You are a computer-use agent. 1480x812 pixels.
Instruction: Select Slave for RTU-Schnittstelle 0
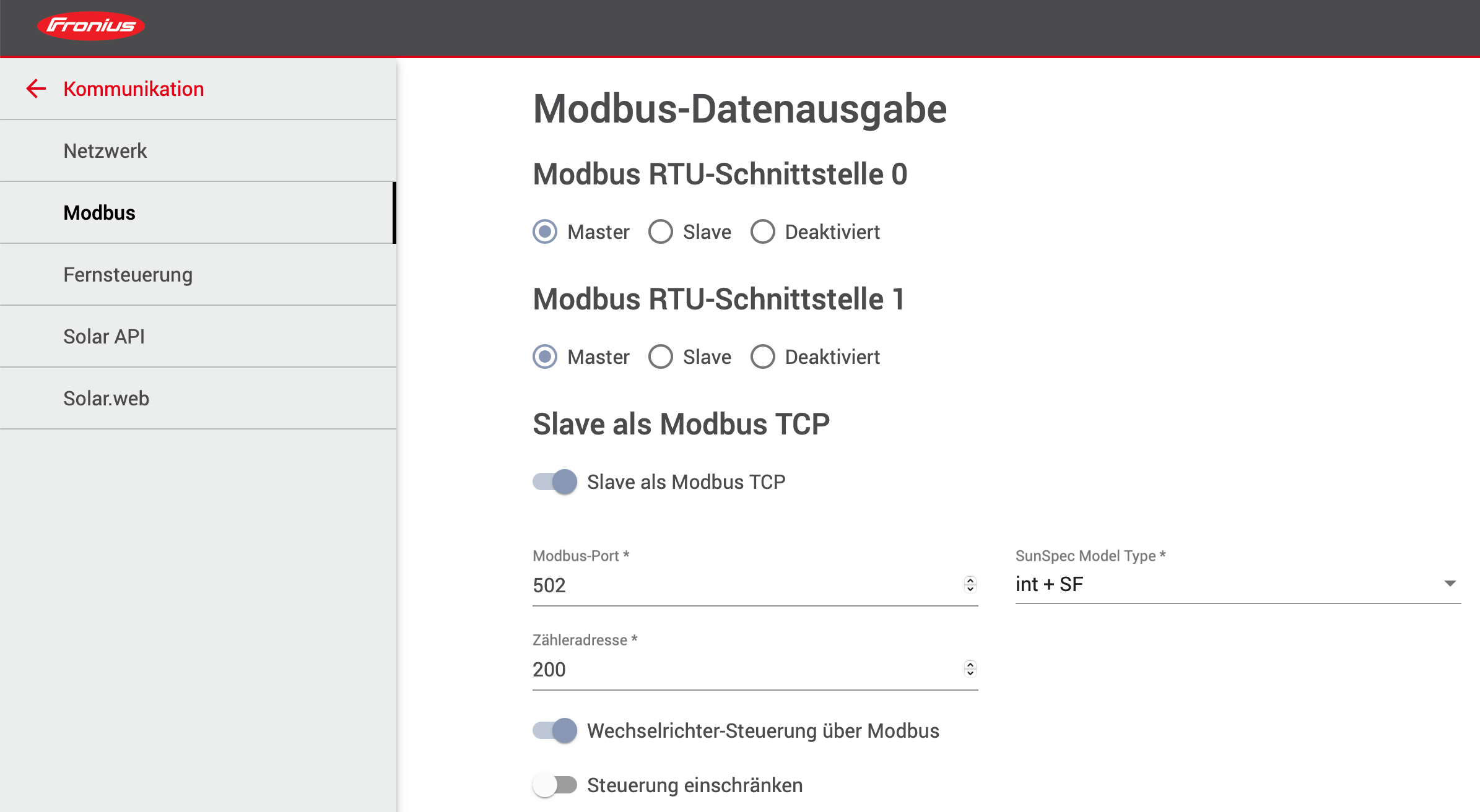pyautogui.click(x=661, y=232)
